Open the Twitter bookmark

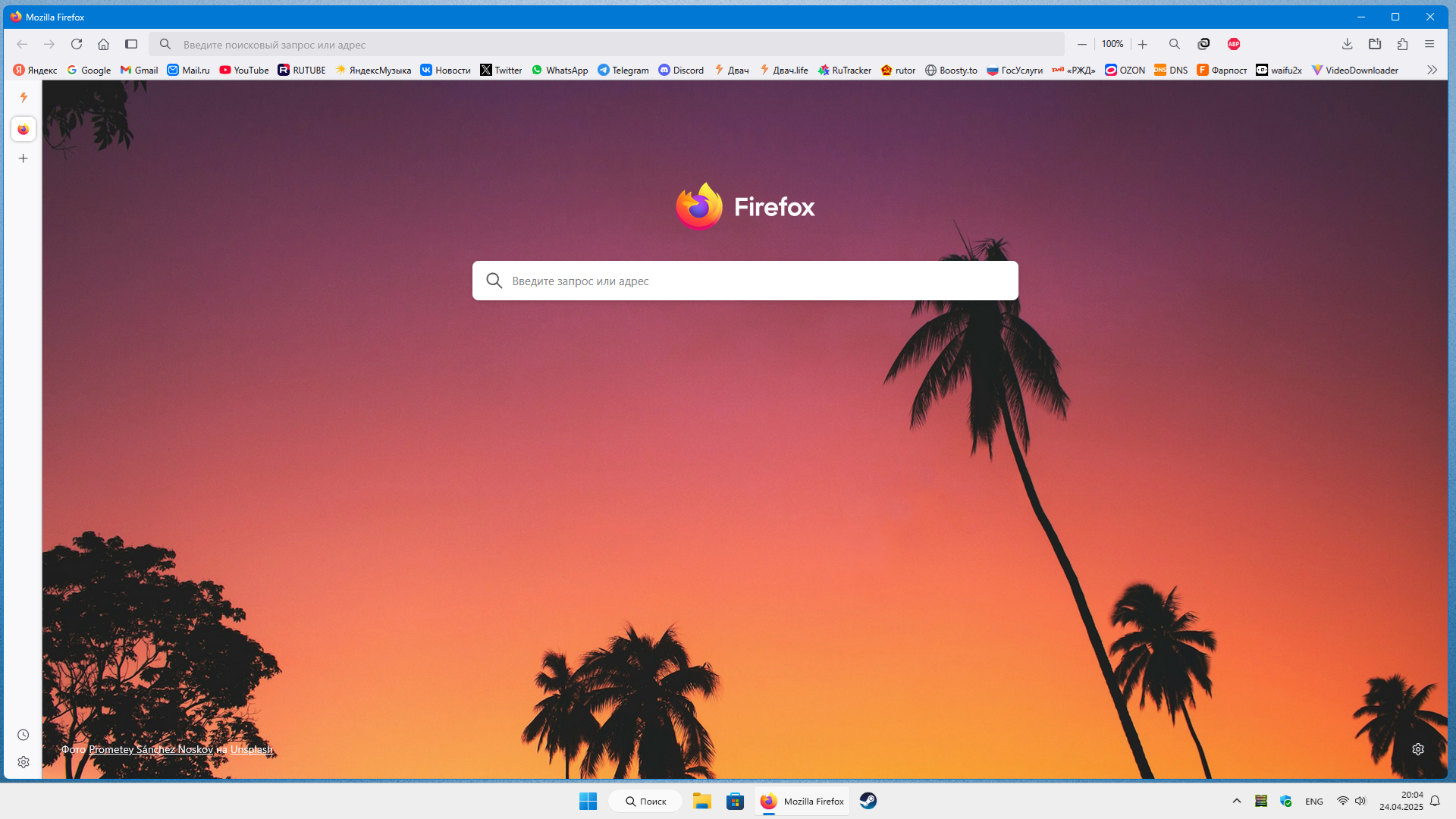(x=501, y=70)
